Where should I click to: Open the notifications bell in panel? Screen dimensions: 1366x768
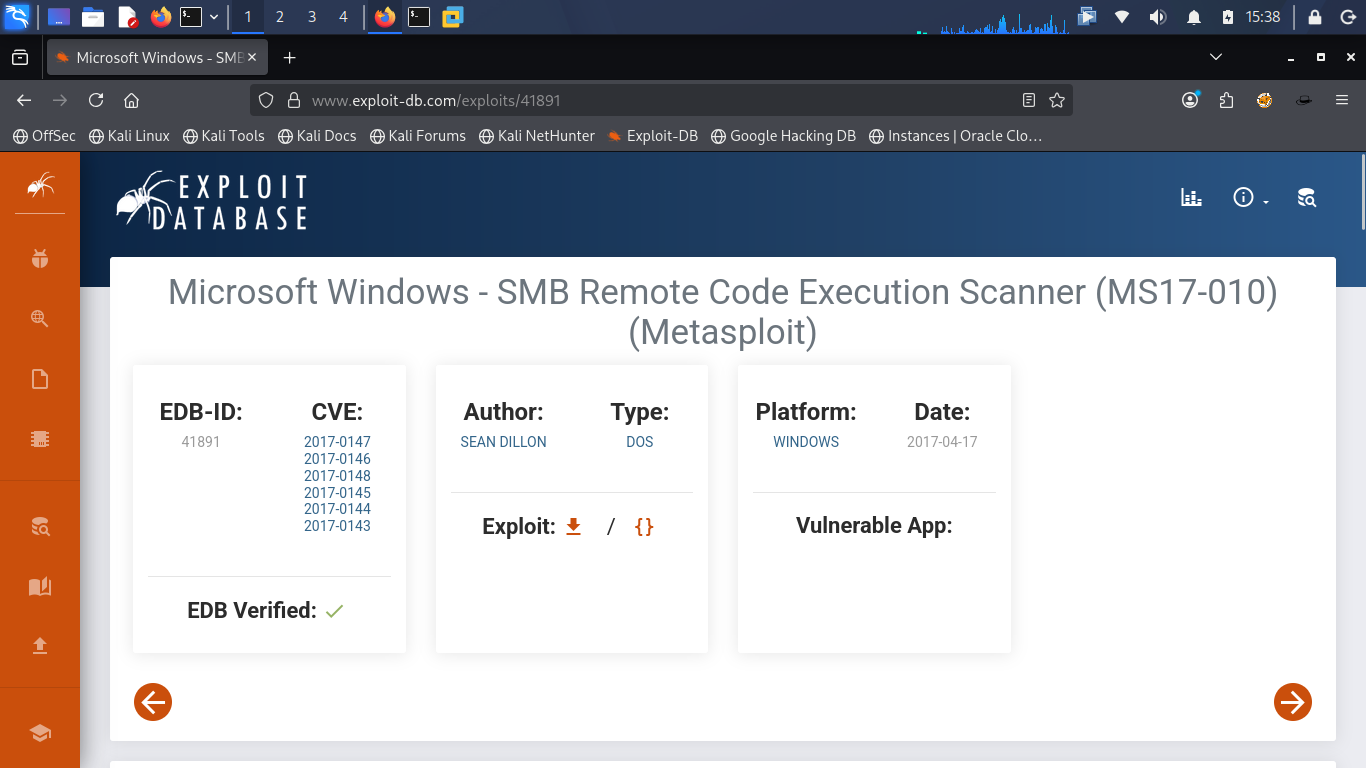[x=1194, y=17]
